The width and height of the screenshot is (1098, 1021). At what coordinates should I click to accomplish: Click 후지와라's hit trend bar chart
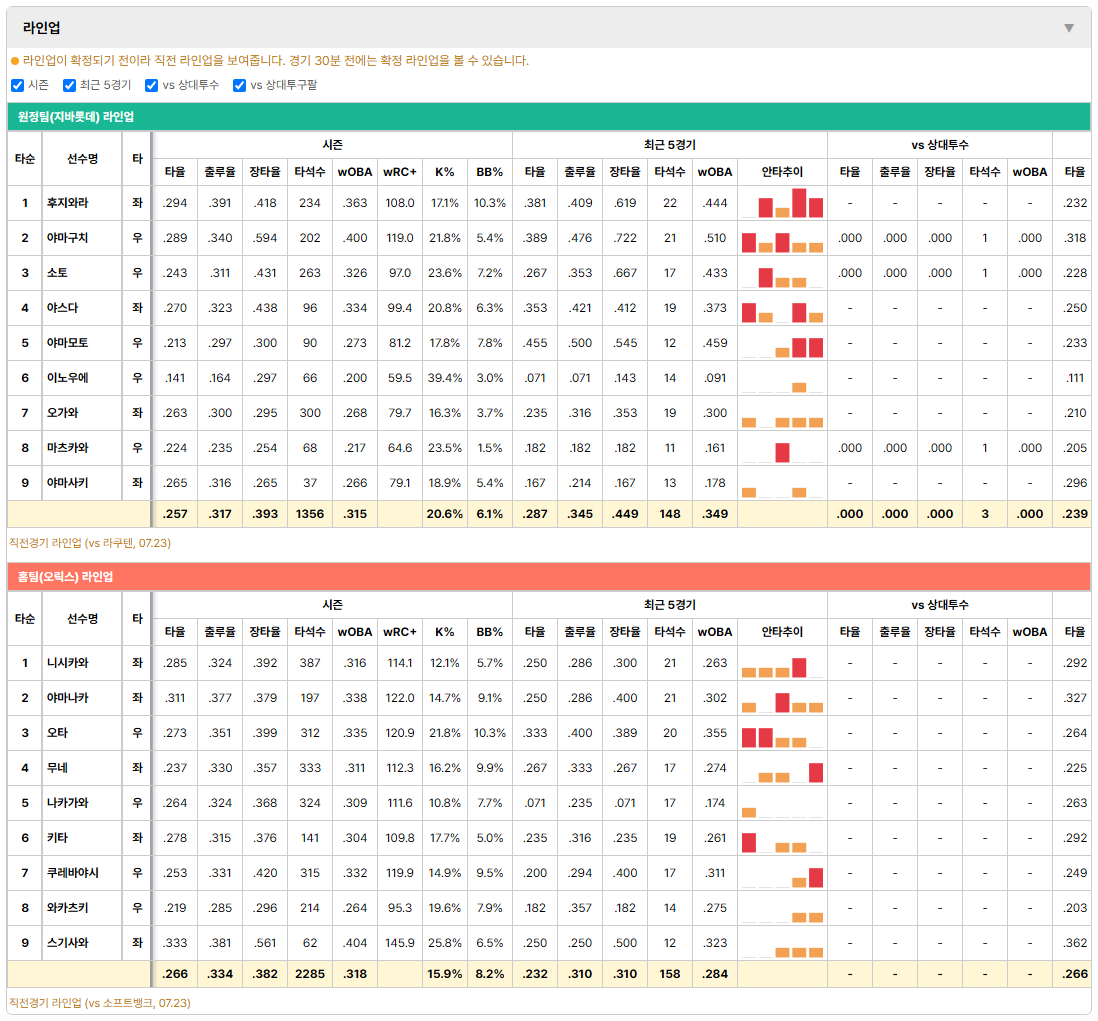782,203
